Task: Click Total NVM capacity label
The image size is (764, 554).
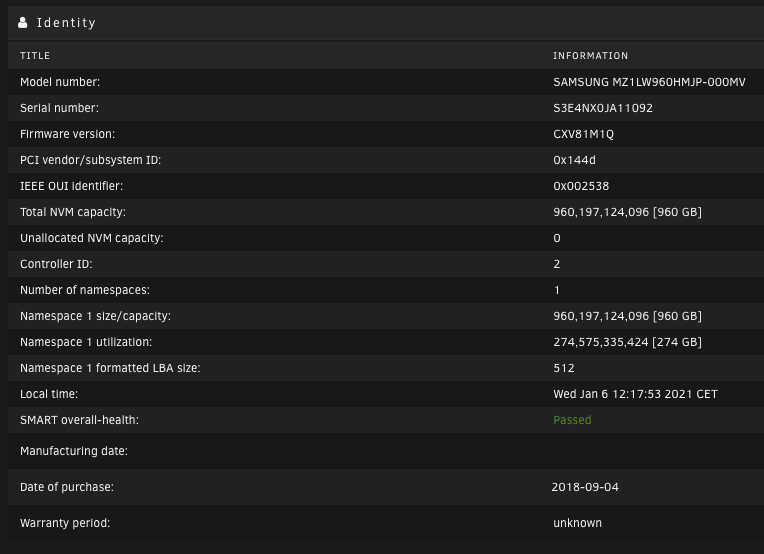Action: 73,212
